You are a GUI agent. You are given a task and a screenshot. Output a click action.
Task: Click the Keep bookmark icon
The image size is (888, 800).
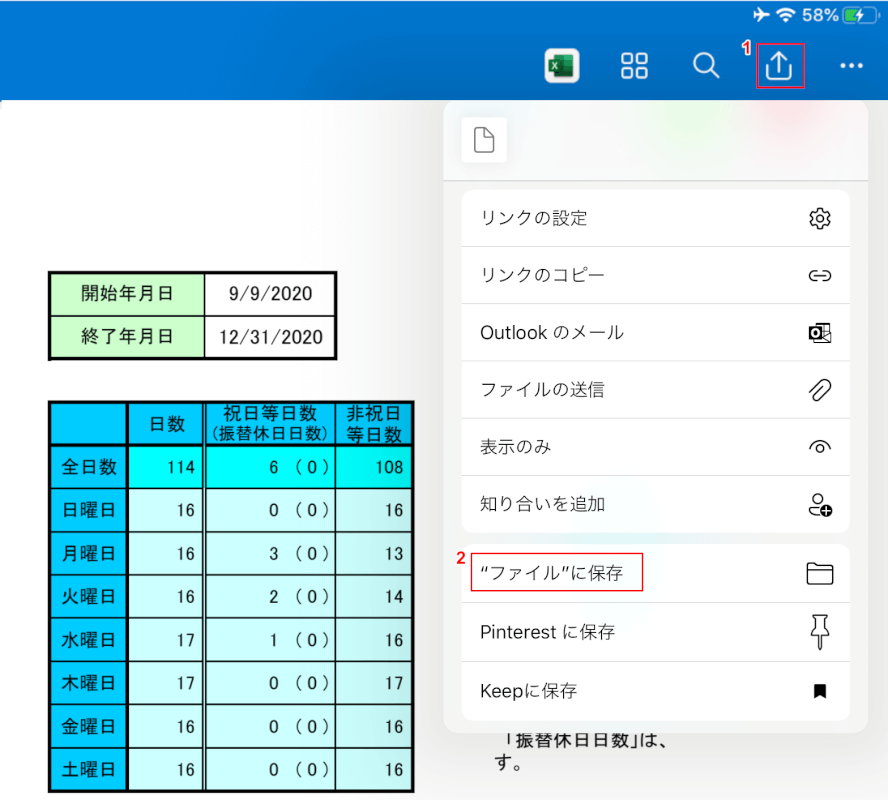[819, 691]
